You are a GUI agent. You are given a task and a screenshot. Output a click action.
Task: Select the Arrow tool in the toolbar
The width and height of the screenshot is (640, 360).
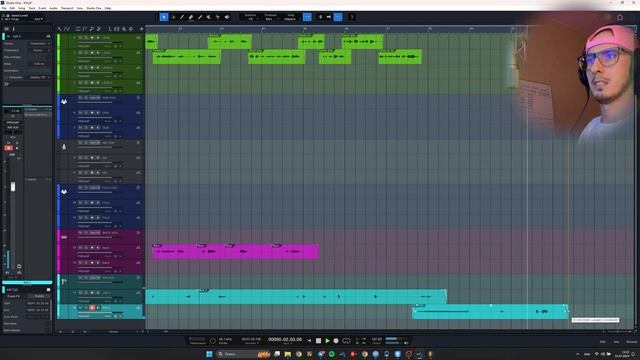coord(164,17)
